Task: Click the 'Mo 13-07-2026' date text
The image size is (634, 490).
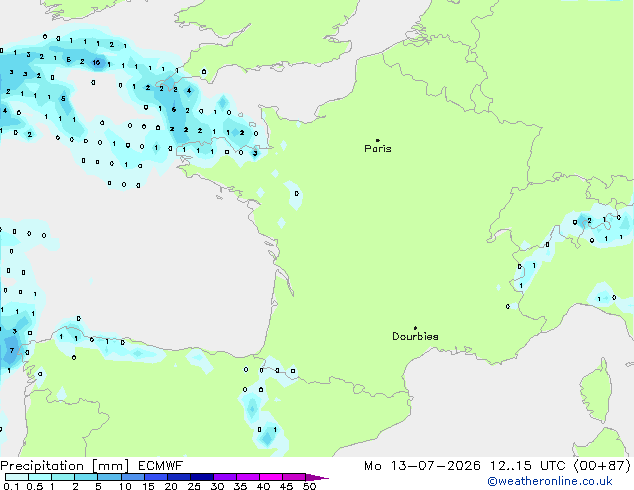Action: coord(422,466)
